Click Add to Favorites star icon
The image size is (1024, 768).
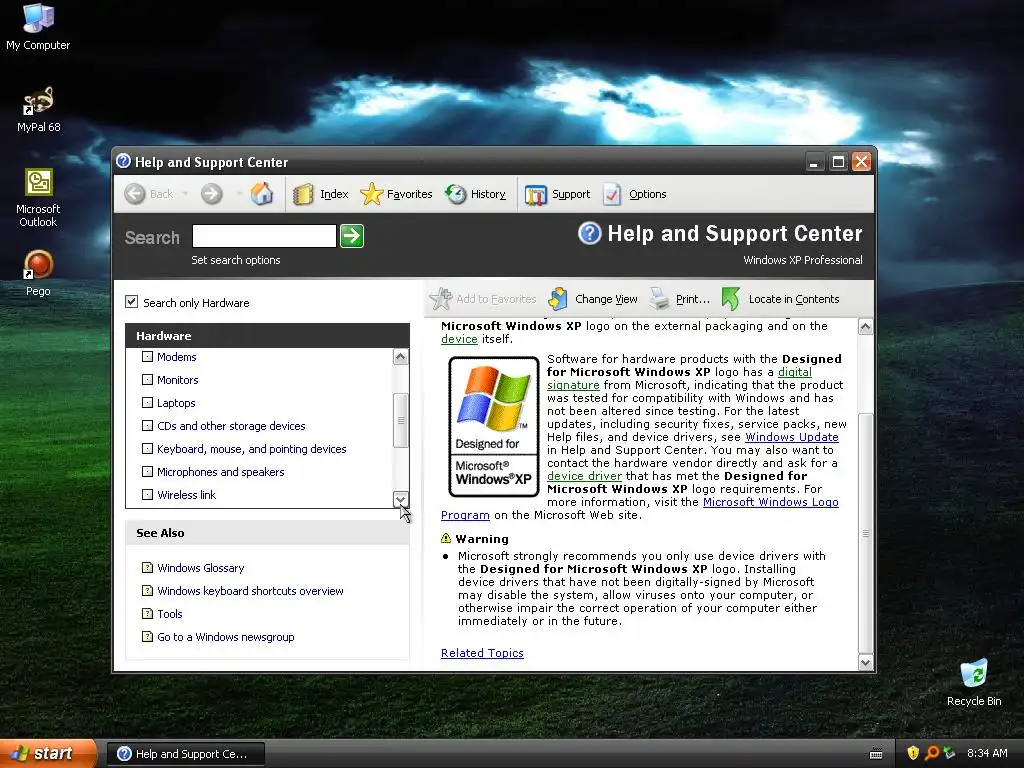pos(441,299)
